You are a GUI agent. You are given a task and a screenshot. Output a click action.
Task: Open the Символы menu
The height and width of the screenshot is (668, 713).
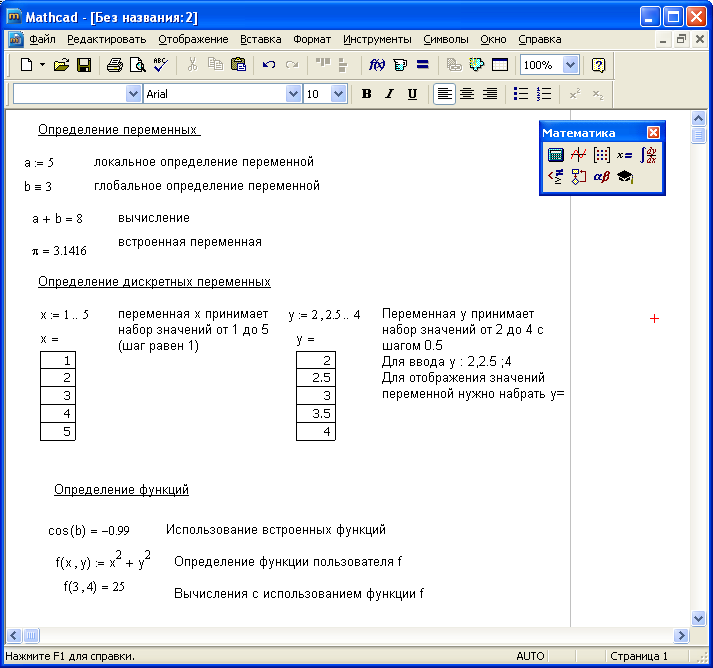(446, 40)
